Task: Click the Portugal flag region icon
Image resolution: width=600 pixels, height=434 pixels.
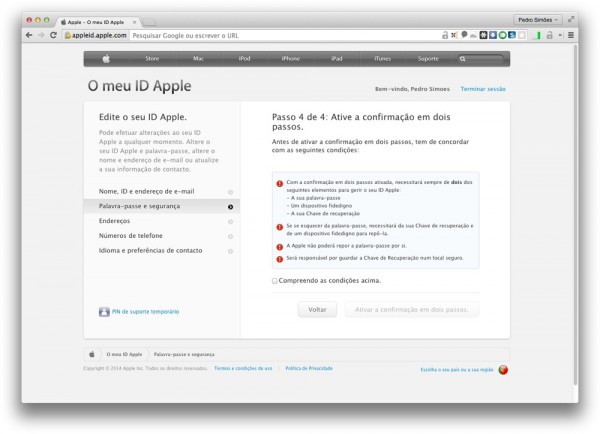Action: (503, 370)
